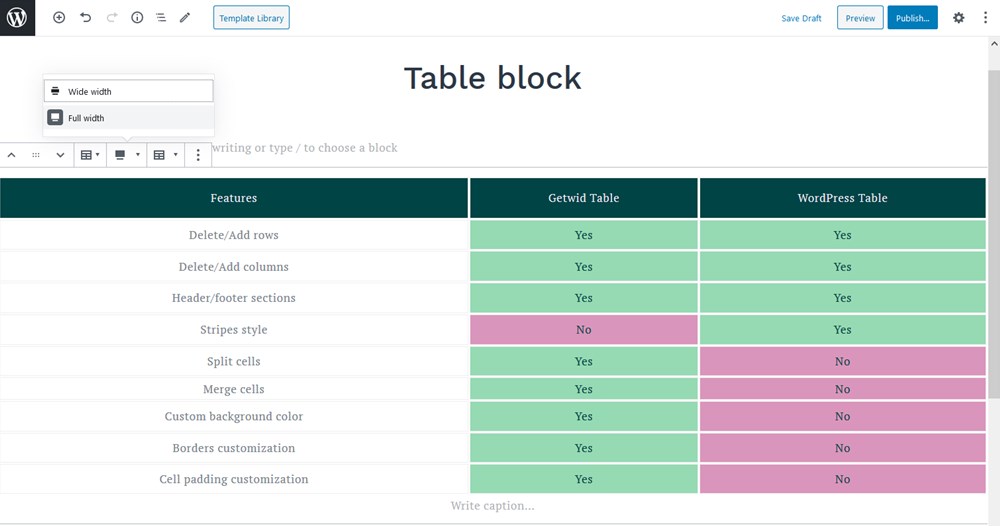1000x526 pixels.
Task: Open the Tools pencil icon
Action: tap(185, 18)
